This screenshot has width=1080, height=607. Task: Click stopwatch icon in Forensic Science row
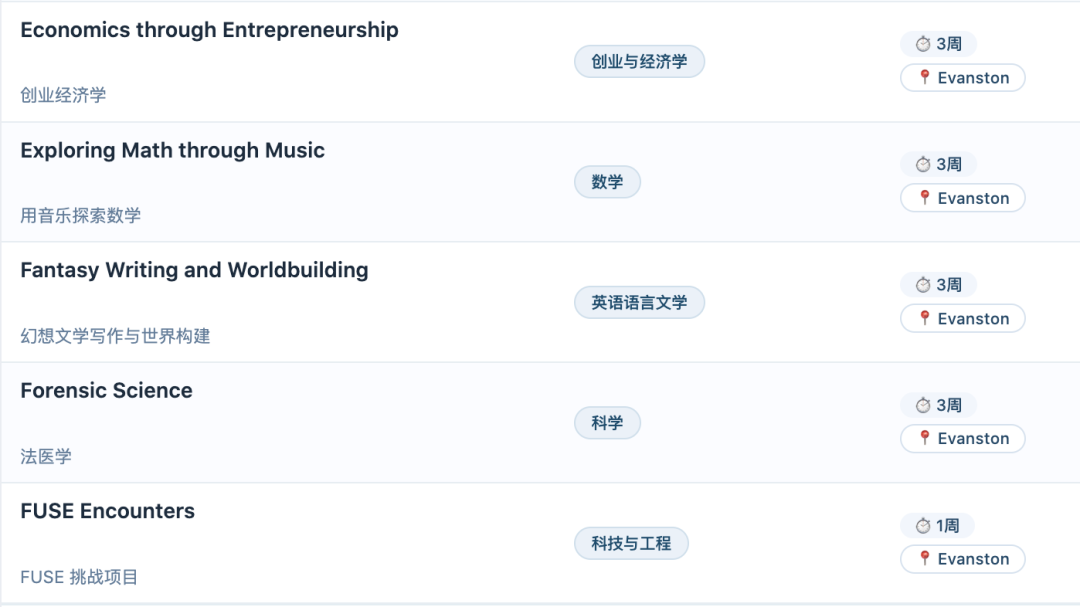tap(923, 405)
